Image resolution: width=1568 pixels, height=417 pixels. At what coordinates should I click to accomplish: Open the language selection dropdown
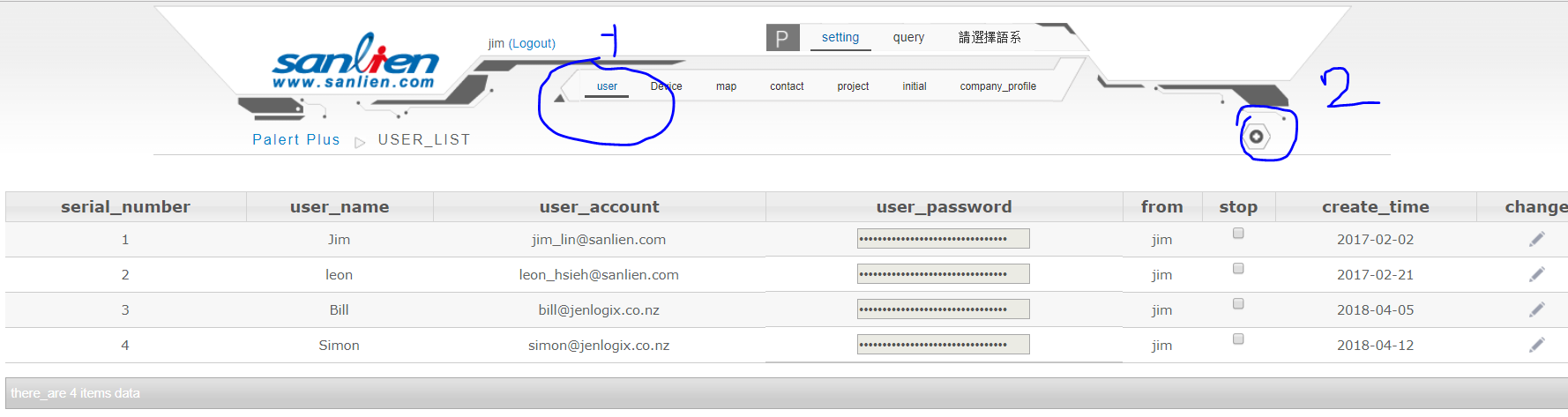coord(989,37)
